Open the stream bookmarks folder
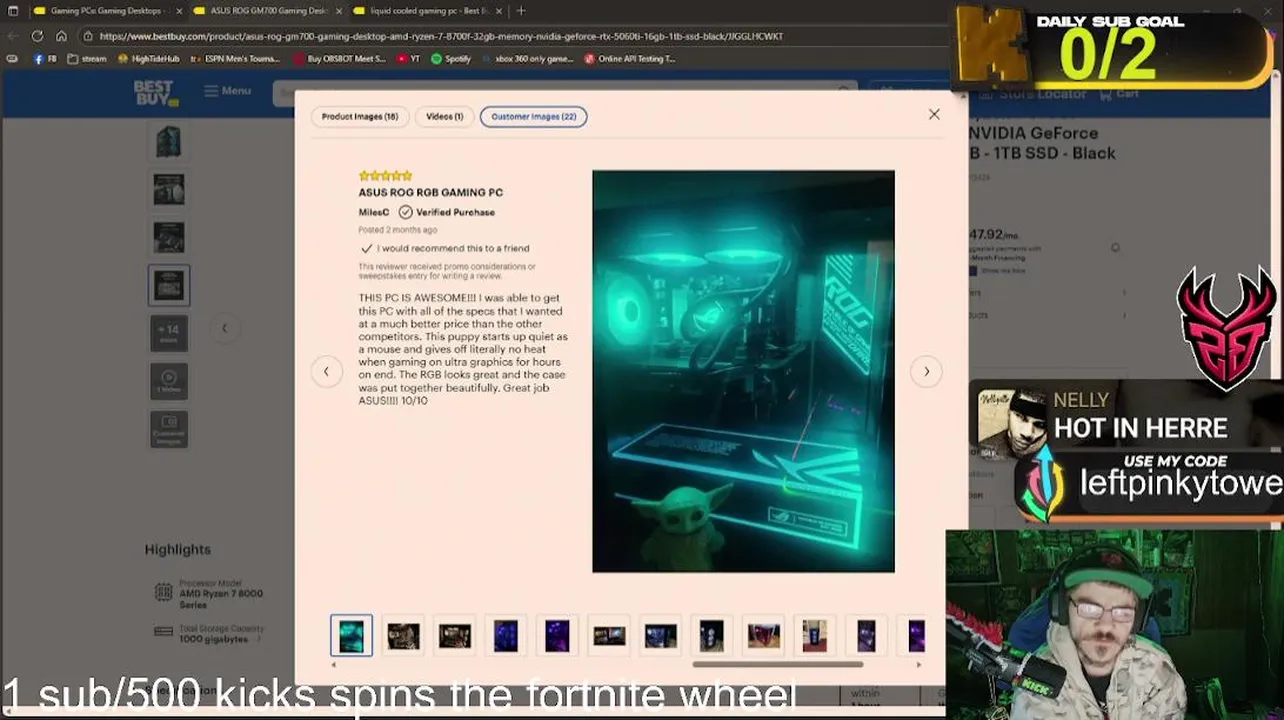Image resolution: width=1284 pixels, height=720 pixels. pos(87,59)
